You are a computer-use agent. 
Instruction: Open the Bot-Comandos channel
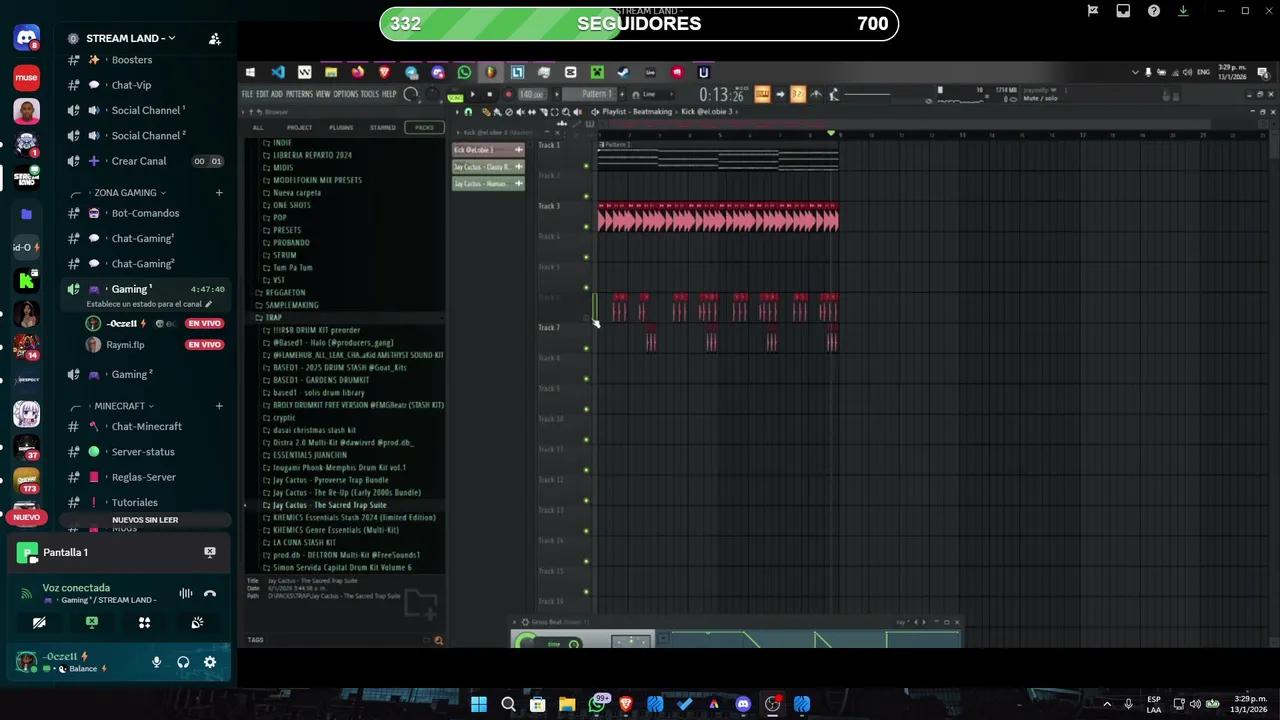coord(145,213)
